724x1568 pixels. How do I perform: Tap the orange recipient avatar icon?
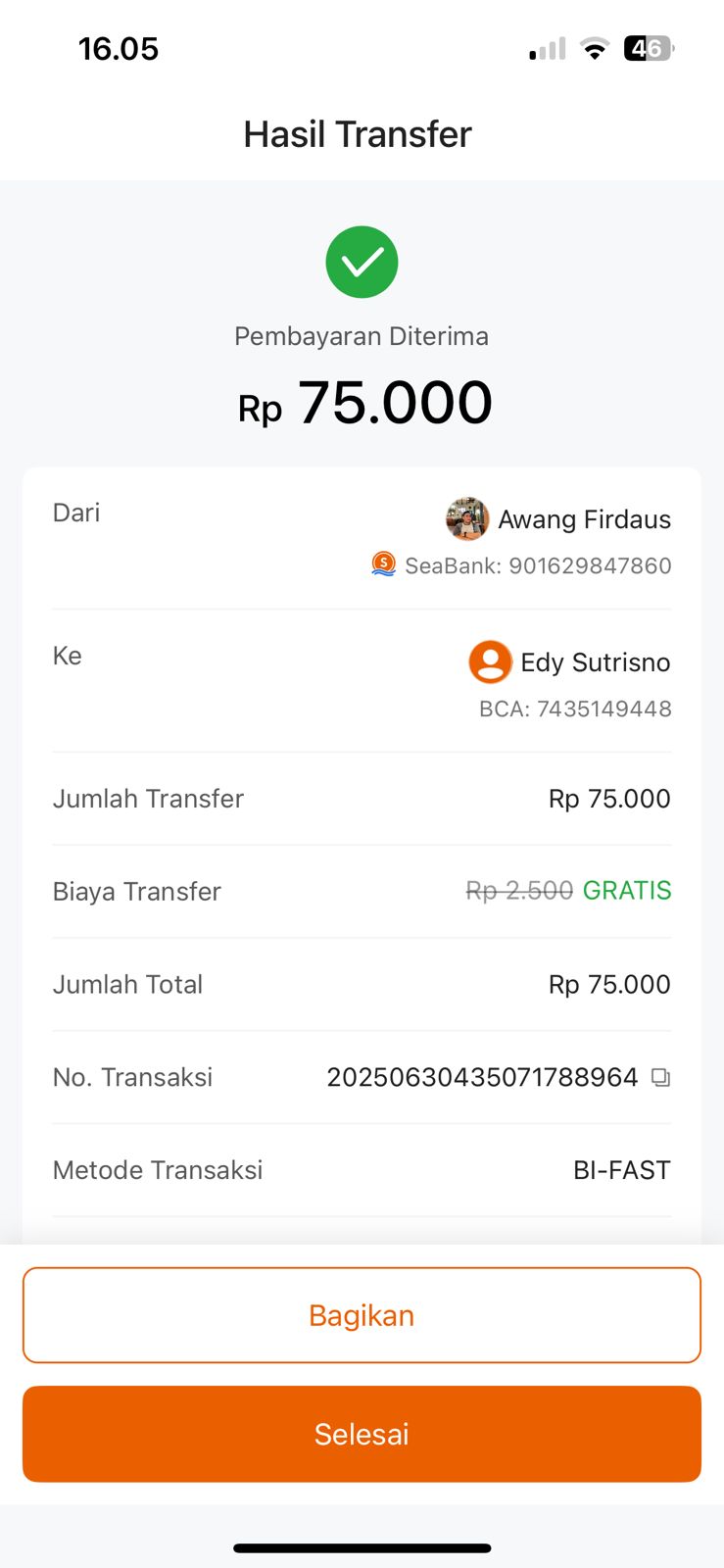(x=490, y=662)
